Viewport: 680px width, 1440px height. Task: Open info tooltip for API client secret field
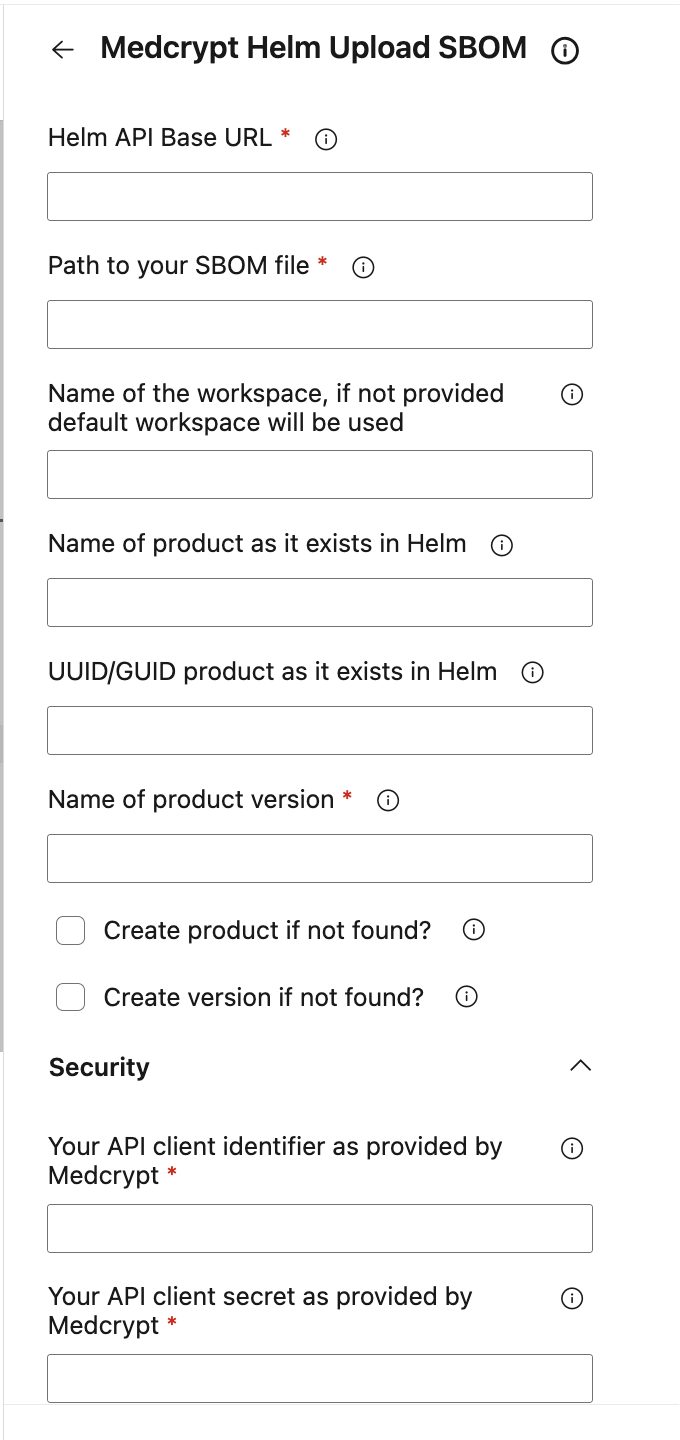[571, 1298]
